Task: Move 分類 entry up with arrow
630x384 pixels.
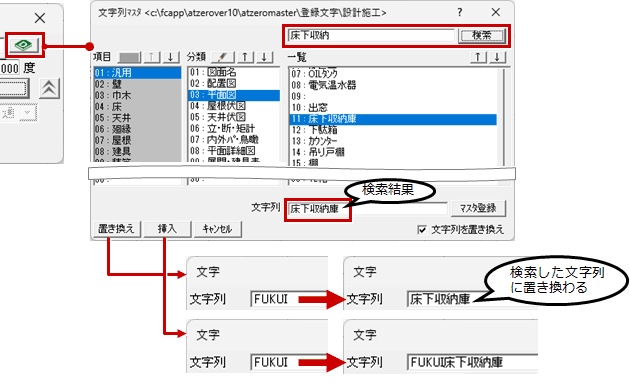Action: (x=245, y=57)
